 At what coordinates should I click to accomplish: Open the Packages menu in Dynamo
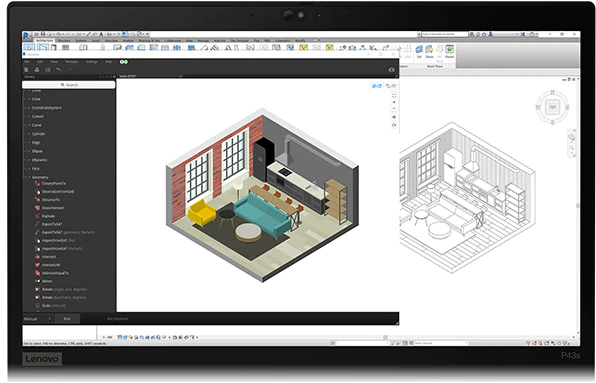coord(71,62)
